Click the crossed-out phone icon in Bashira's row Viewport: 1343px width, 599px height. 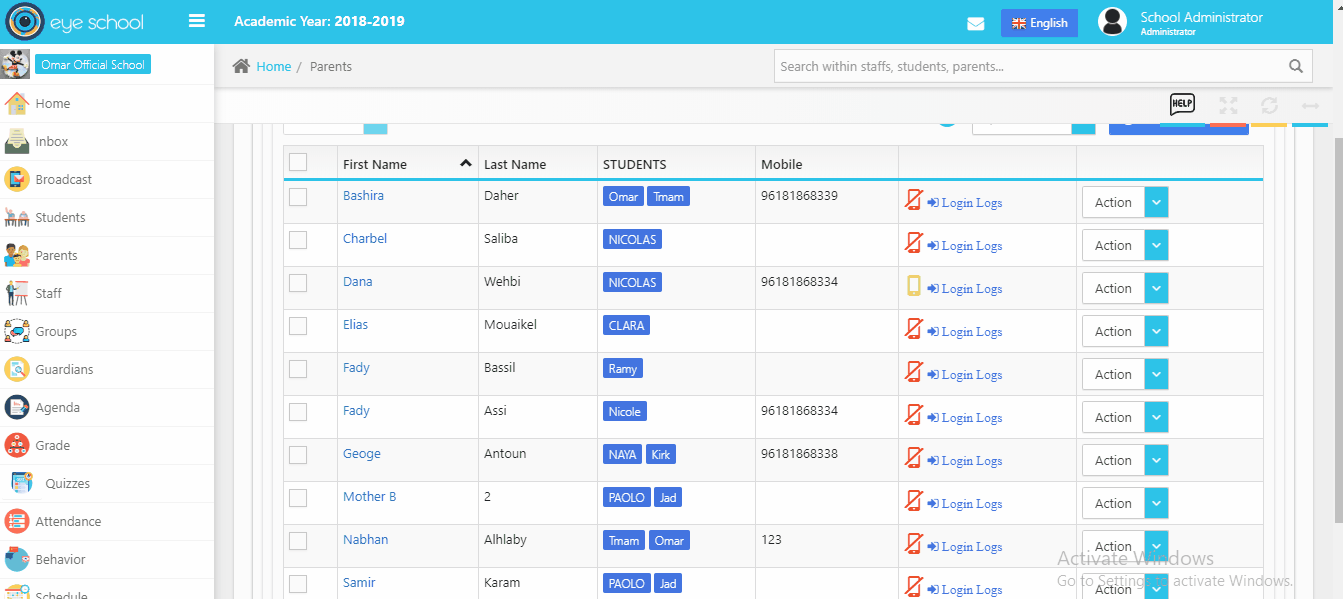tap(913, 200)
